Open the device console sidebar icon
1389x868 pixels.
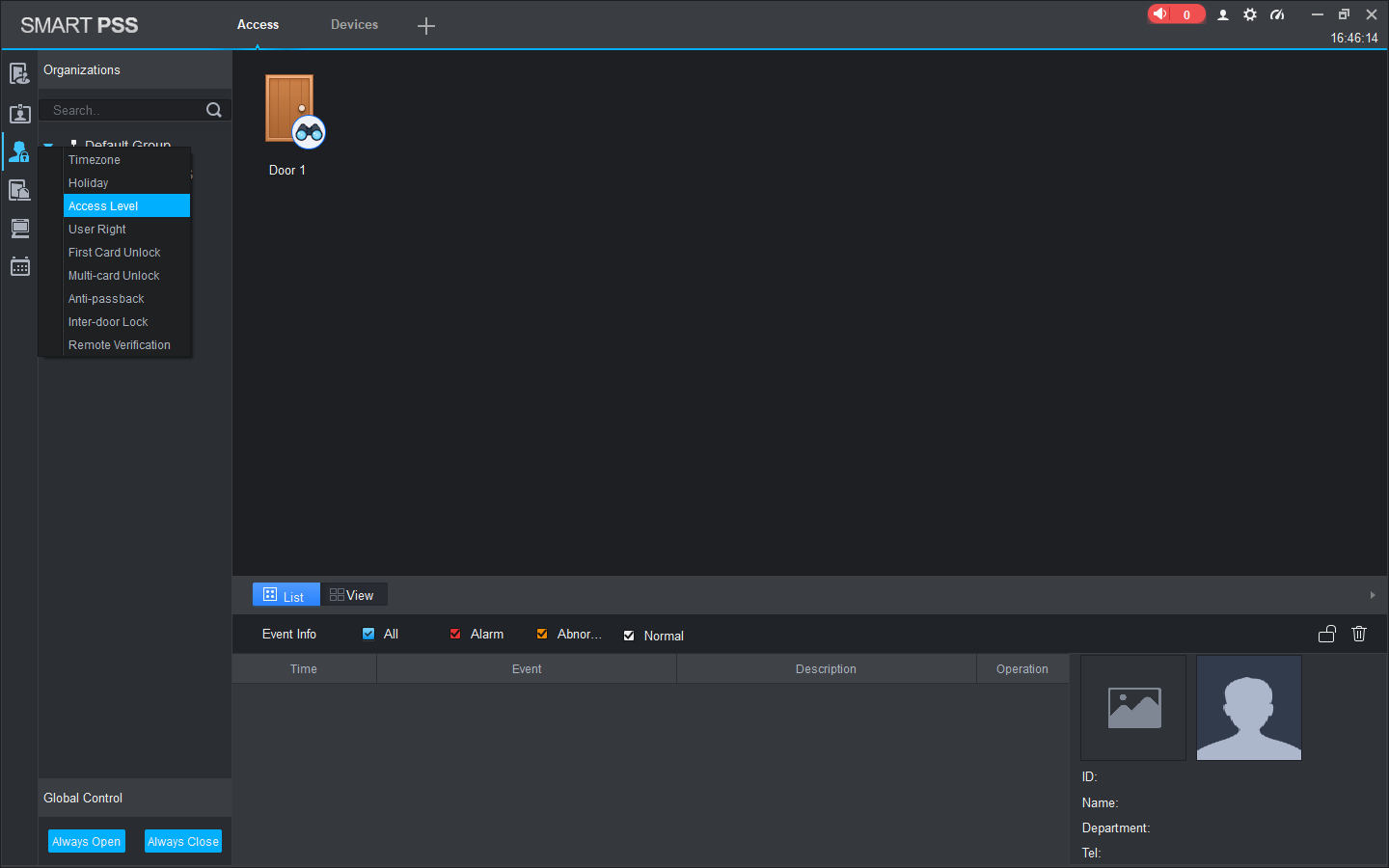click(x=19, y=229)
